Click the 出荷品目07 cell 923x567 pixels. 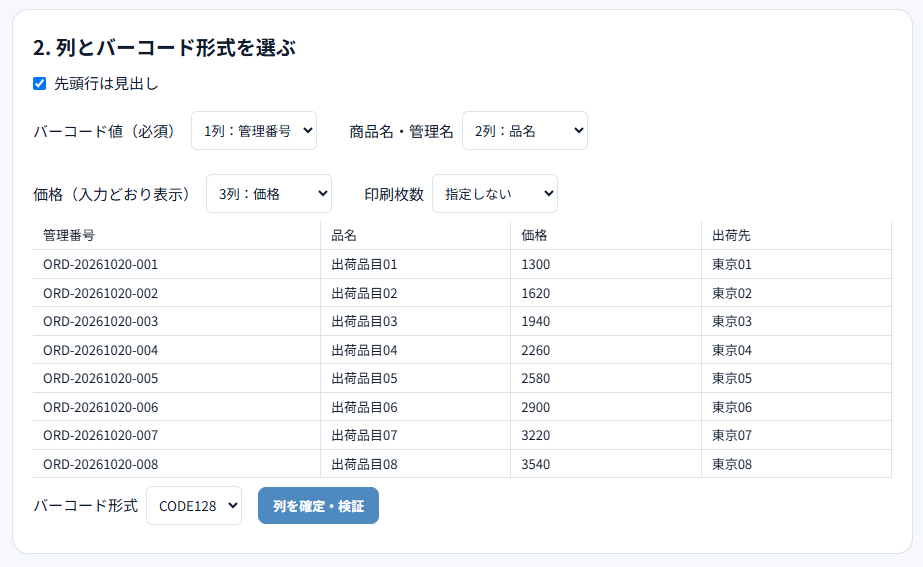click(x=416, y=435)
